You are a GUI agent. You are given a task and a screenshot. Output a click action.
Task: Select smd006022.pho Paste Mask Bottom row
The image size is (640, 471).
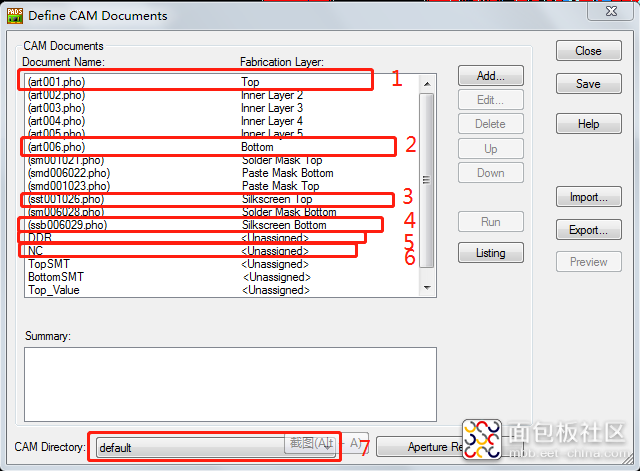(x=222, y=173)
